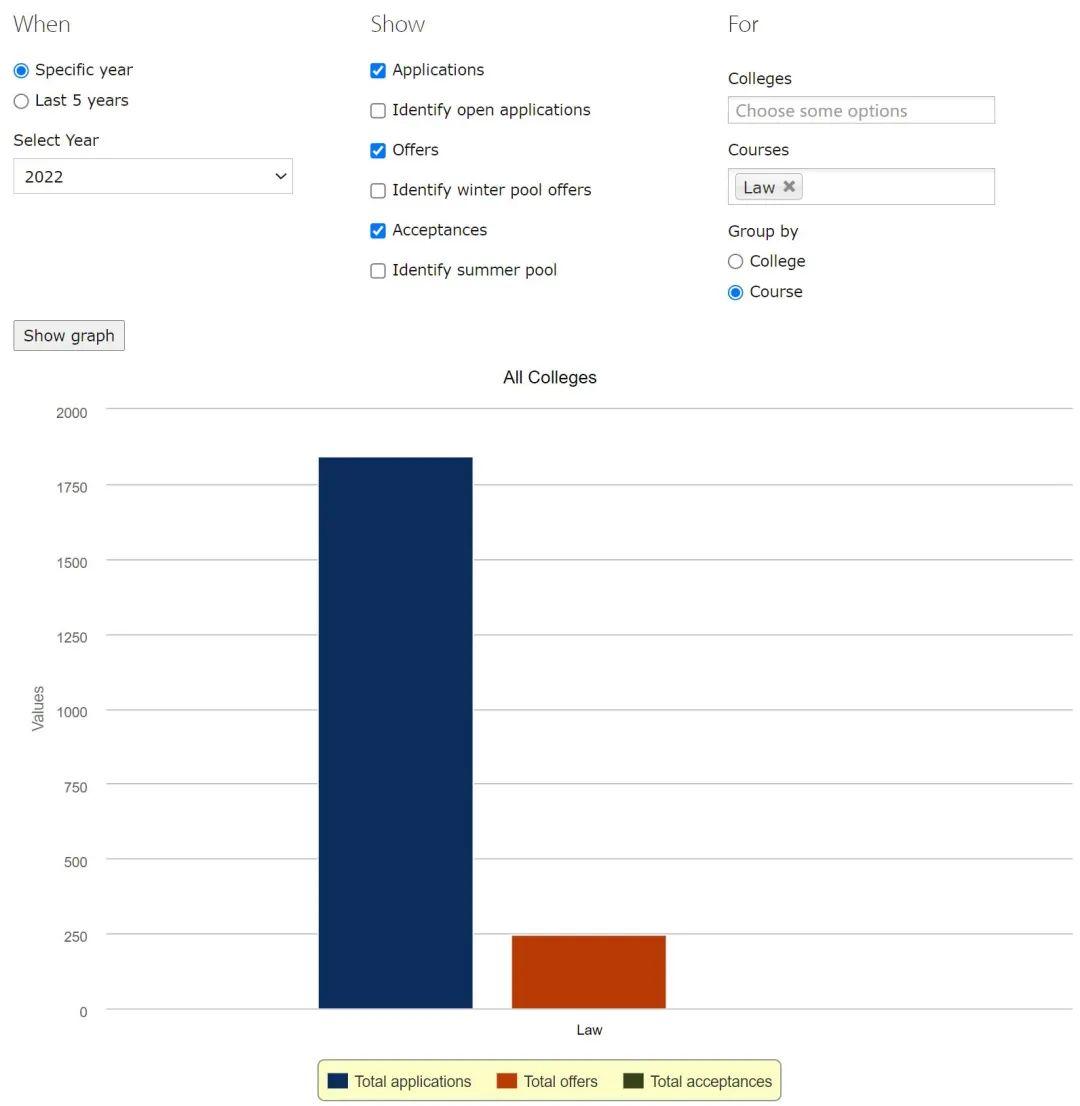Group results by Course
This screenshot has height=1106, width=1080.
(x=736, y=293)
